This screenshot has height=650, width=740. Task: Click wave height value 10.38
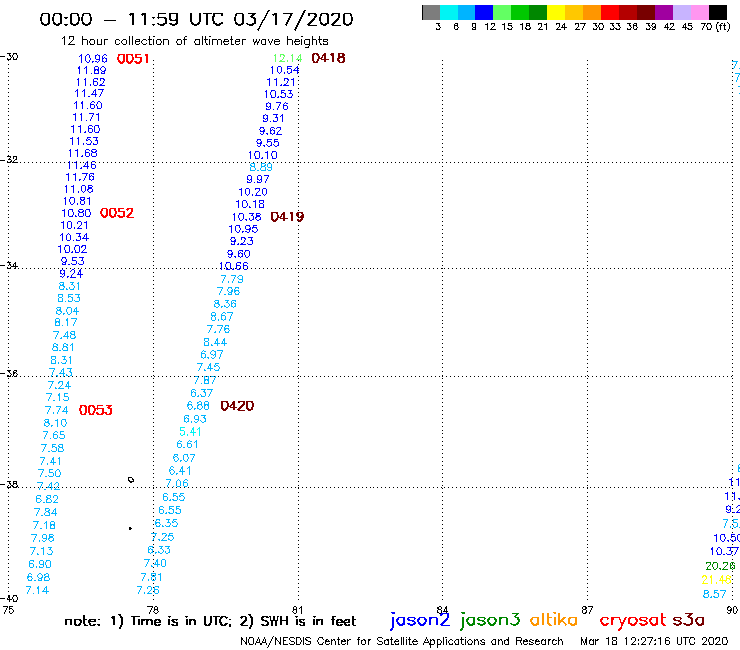point(246,217)
